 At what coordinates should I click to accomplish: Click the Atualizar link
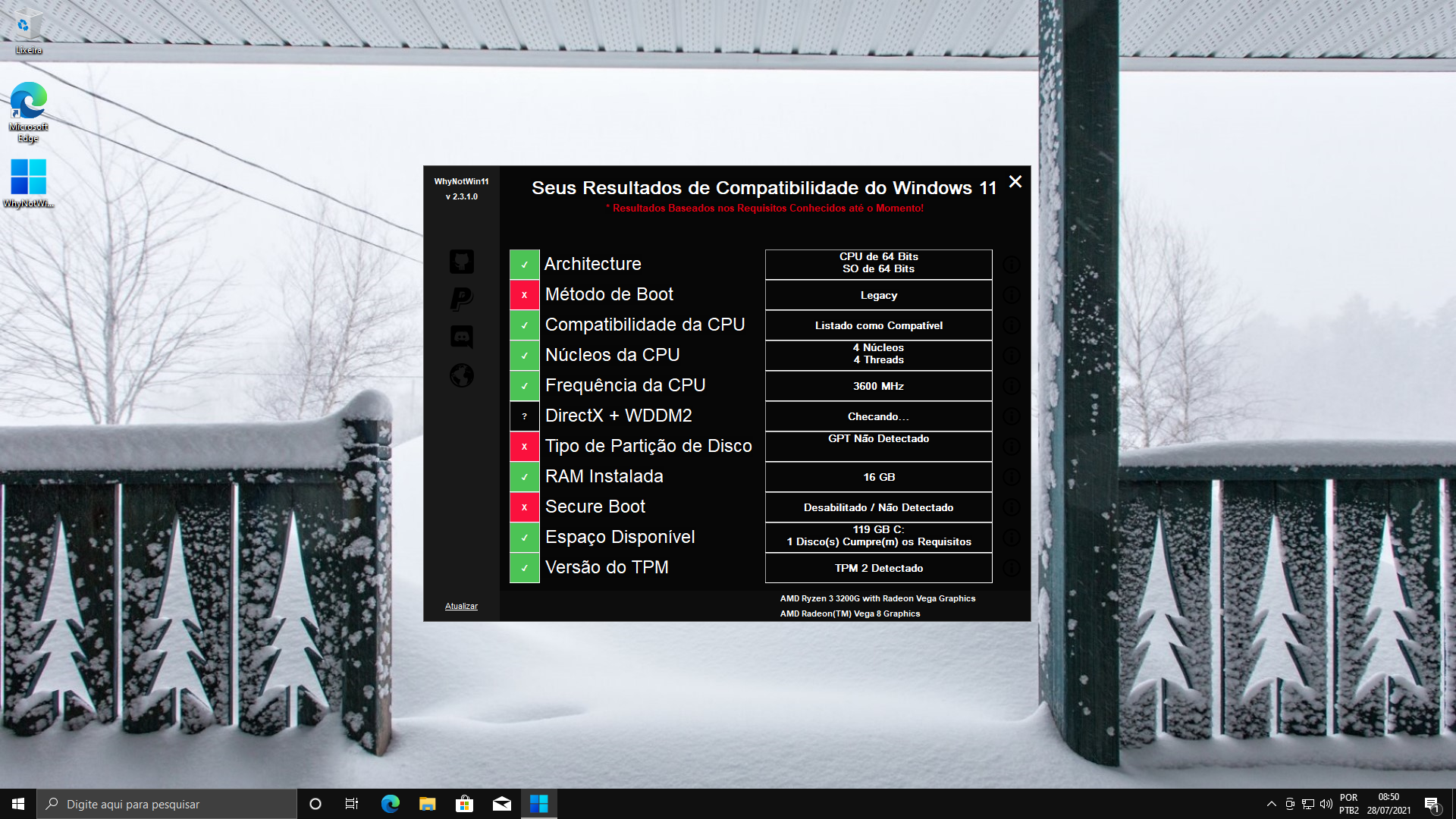(461, 606)
